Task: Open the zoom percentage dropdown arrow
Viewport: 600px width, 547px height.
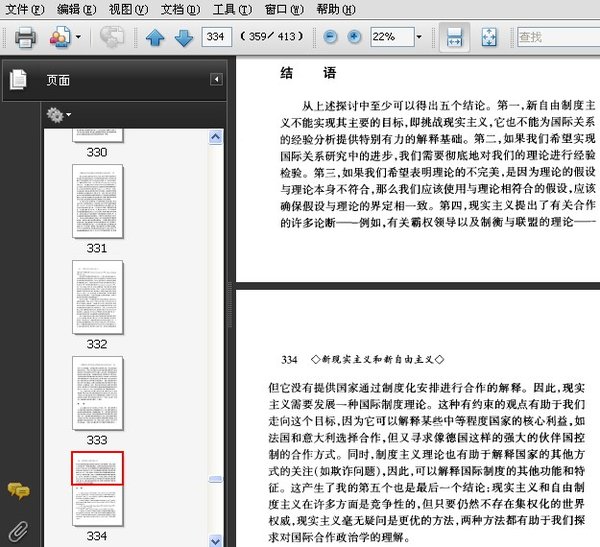Action: click(419, 37)
